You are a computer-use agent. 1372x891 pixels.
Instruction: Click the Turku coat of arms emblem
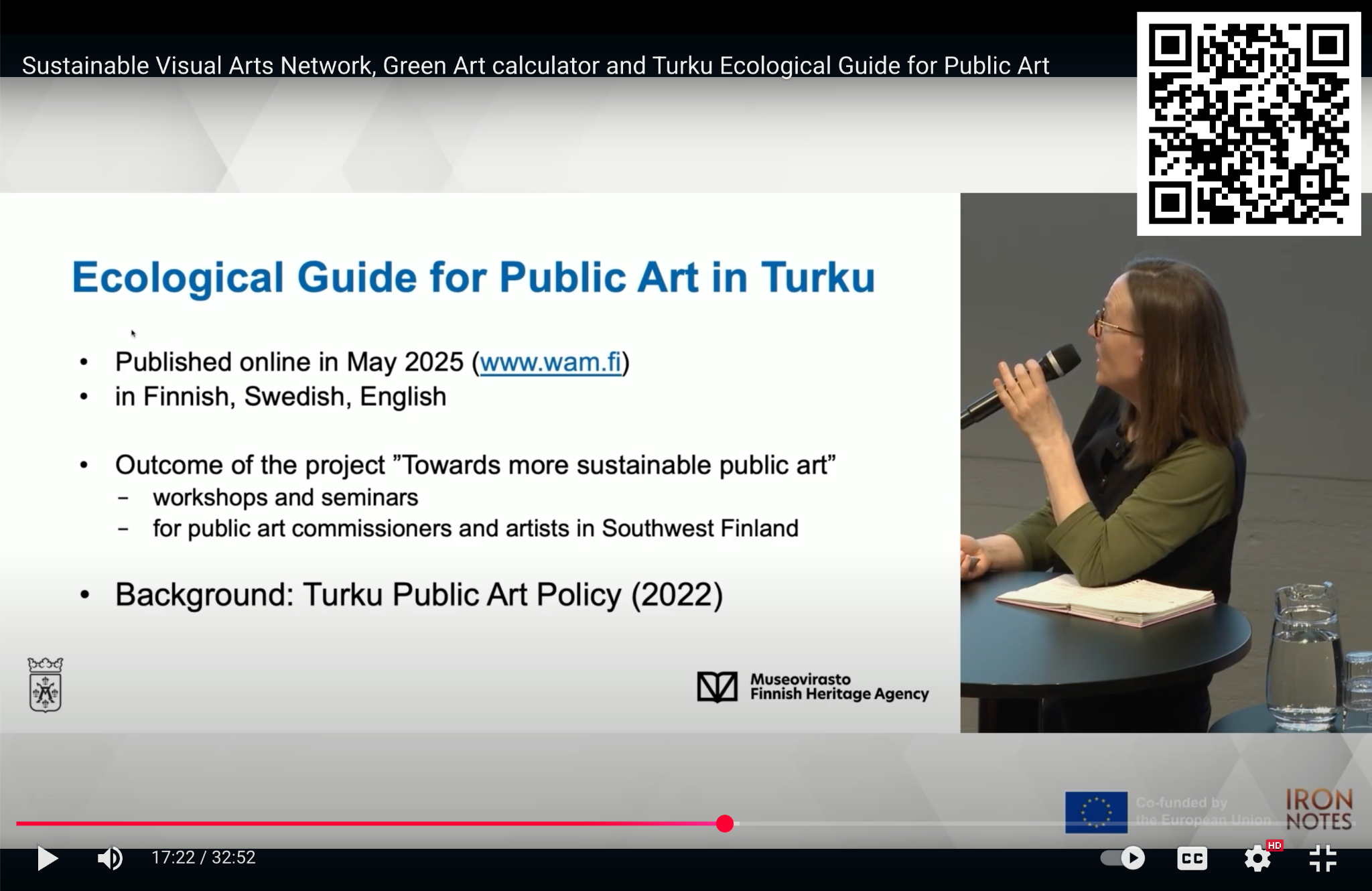[45, 685]
